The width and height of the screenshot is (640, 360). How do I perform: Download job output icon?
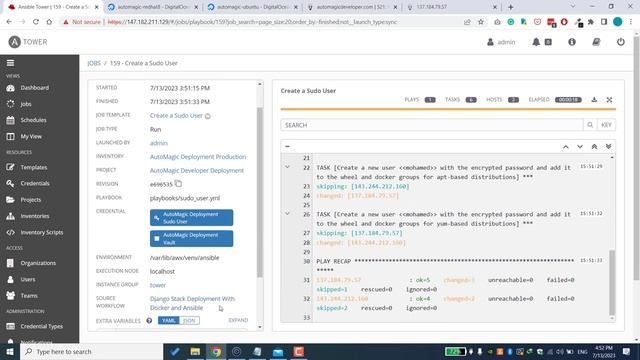pyautogui.click(x=594, y=100)
